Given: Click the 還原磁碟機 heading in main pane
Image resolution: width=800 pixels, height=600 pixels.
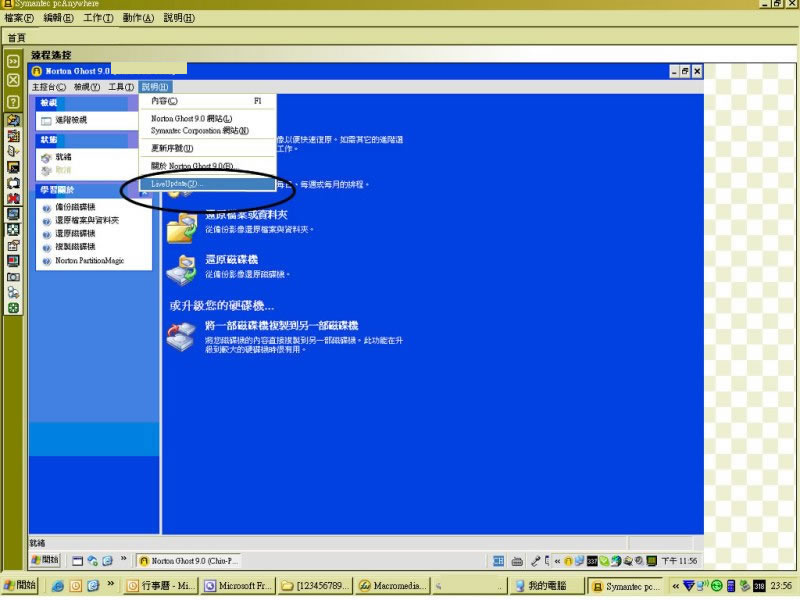Looking at the screenshot, I should 231,259.
